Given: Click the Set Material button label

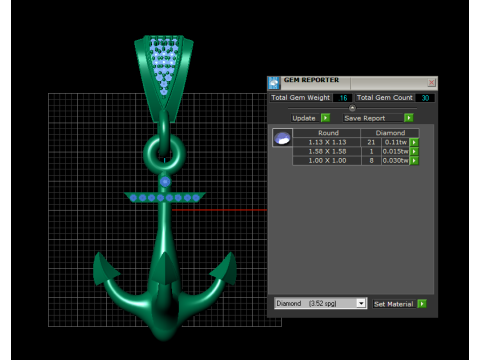Looking at the screenshot, I should [x=393, y=304].
